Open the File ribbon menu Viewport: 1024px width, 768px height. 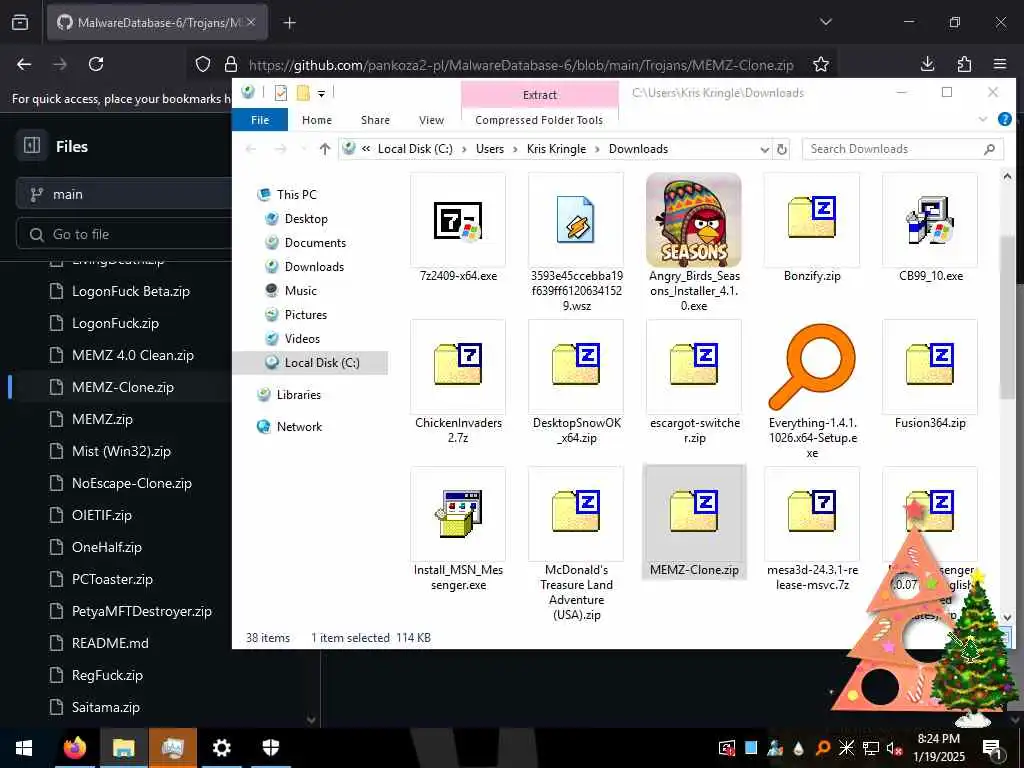(260, 120)
